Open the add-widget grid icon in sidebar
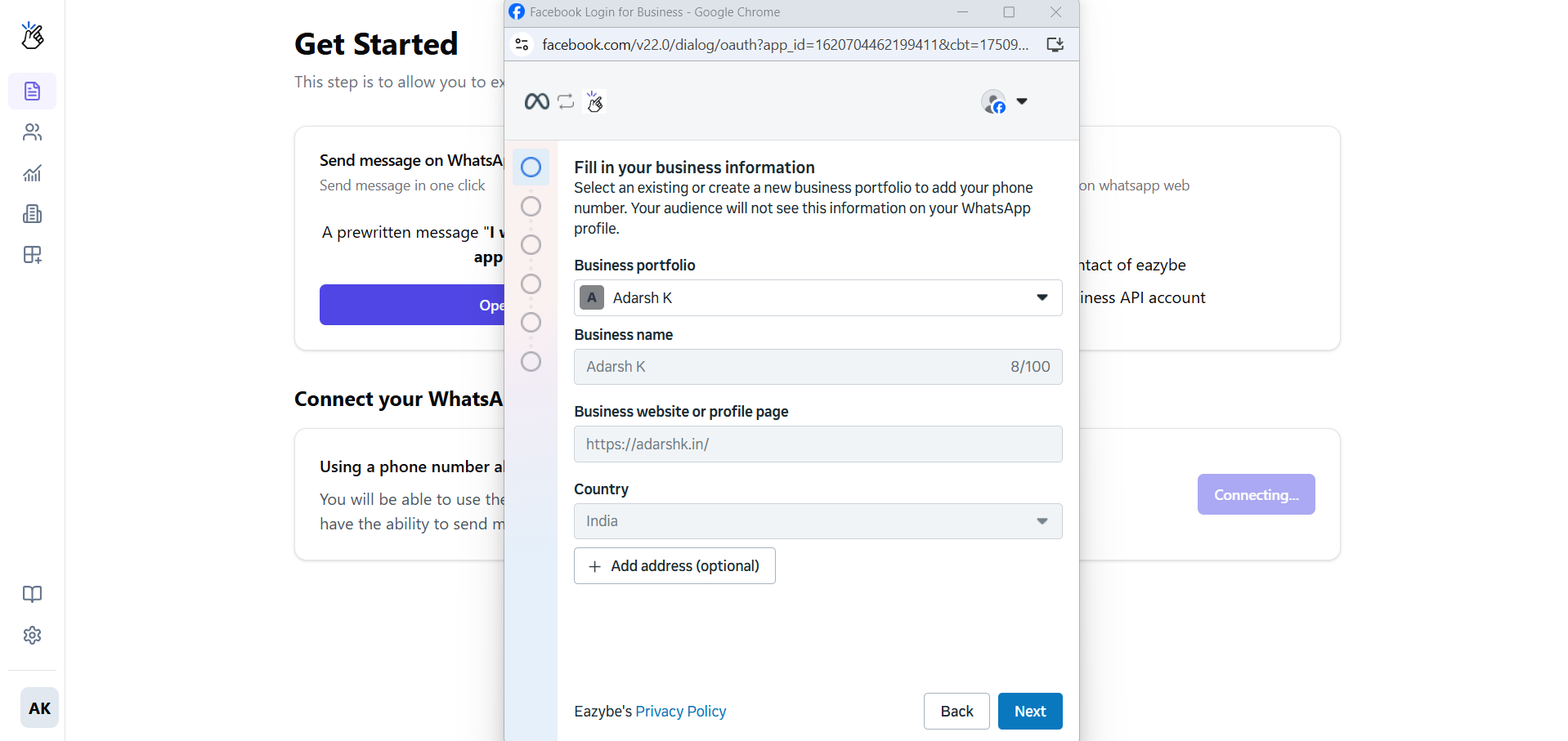 [x=32, y=255]
